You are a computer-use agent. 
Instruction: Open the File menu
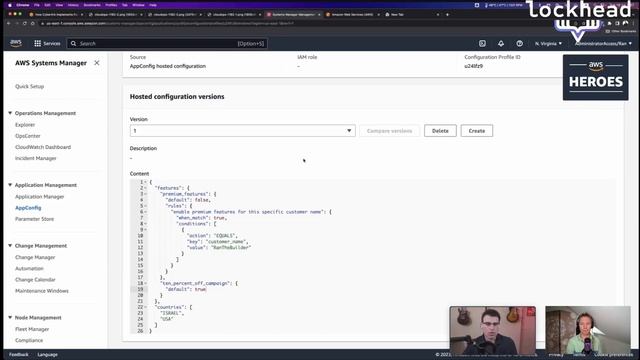click(x=37, y=5)
